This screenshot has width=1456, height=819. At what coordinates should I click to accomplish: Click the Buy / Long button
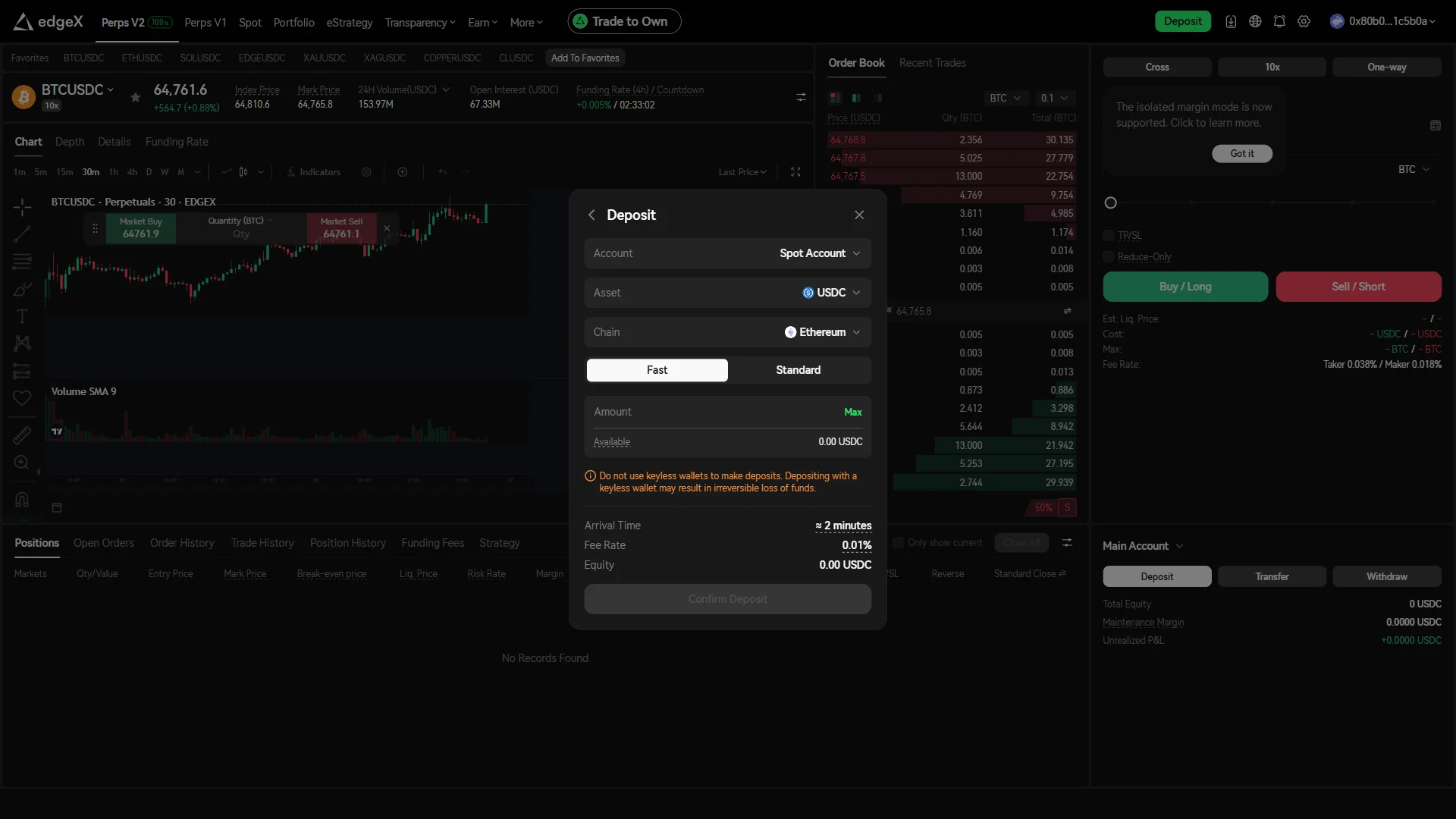coord(1185,287)
